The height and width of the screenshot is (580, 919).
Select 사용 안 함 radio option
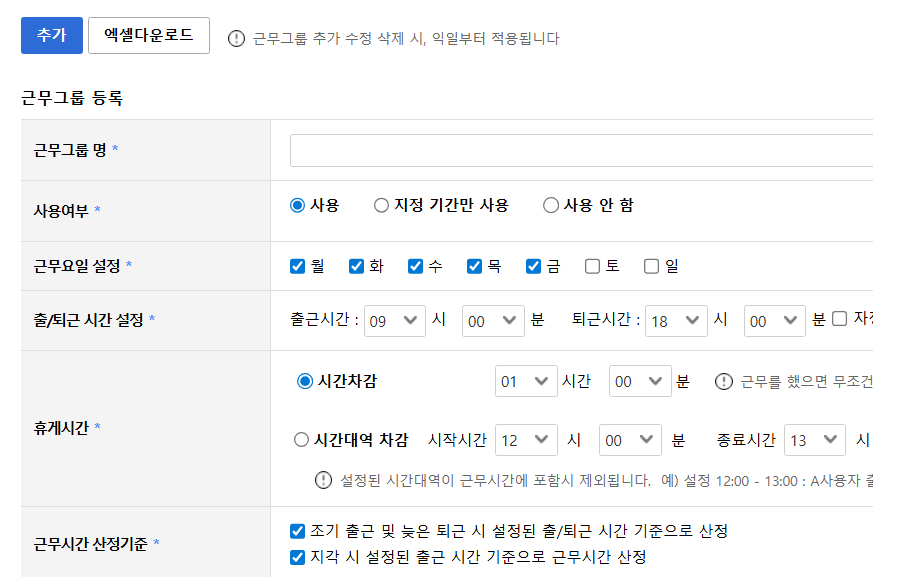coord(551,205)
